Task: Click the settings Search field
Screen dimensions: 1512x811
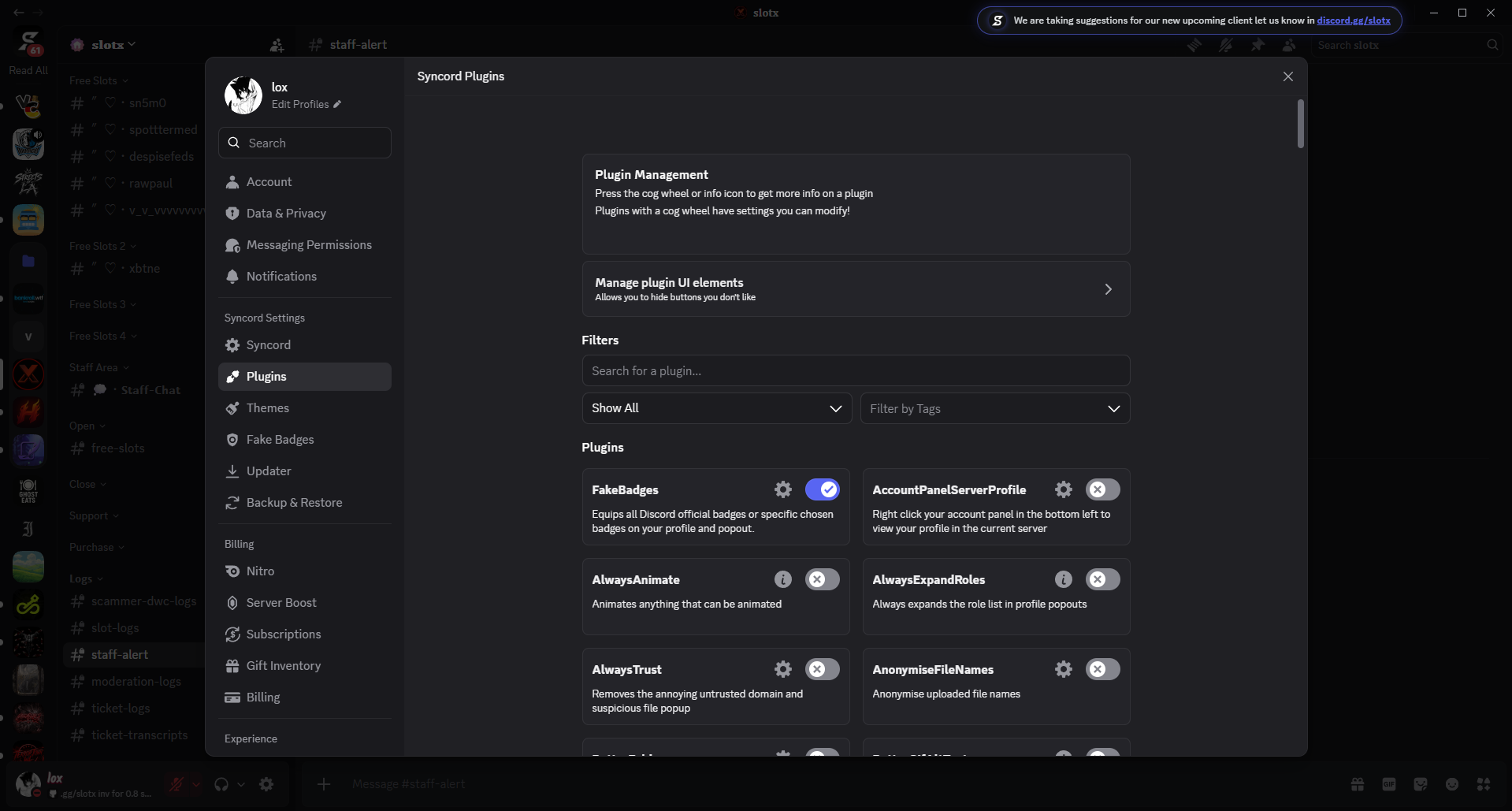Action: (305, 143)
